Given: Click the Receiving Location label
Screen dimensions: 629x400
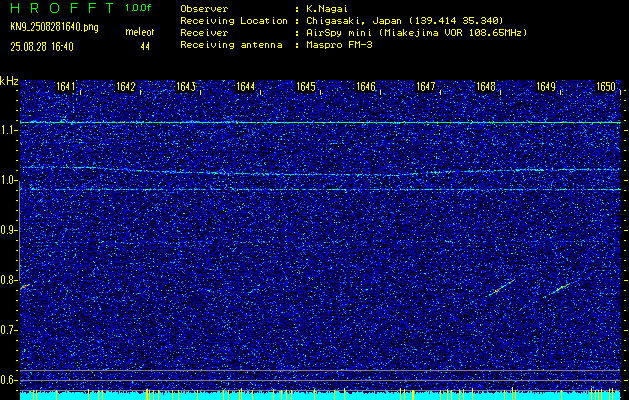Looking at the screenshot, I should click(x=234, y=20).
